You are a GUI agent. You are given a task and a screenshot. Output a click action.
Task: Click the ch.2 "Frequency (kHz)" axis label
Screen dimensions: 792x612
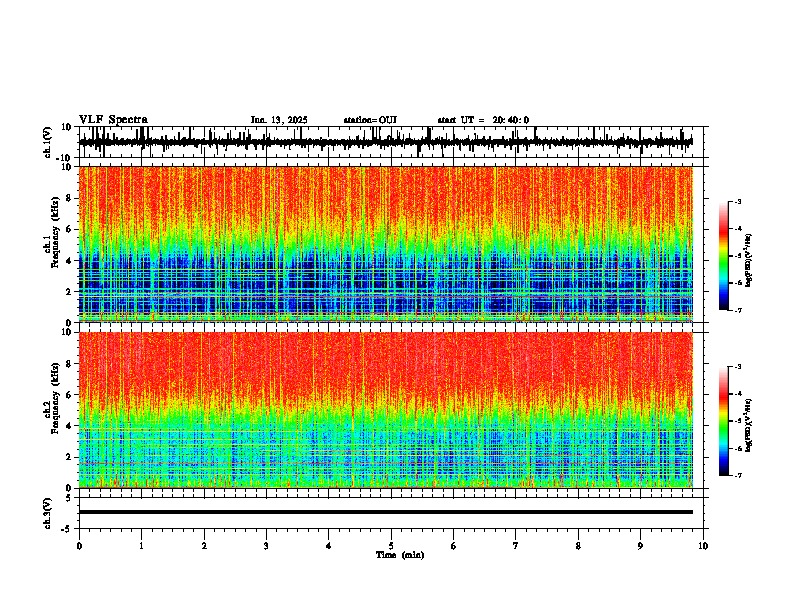[55, 398]
